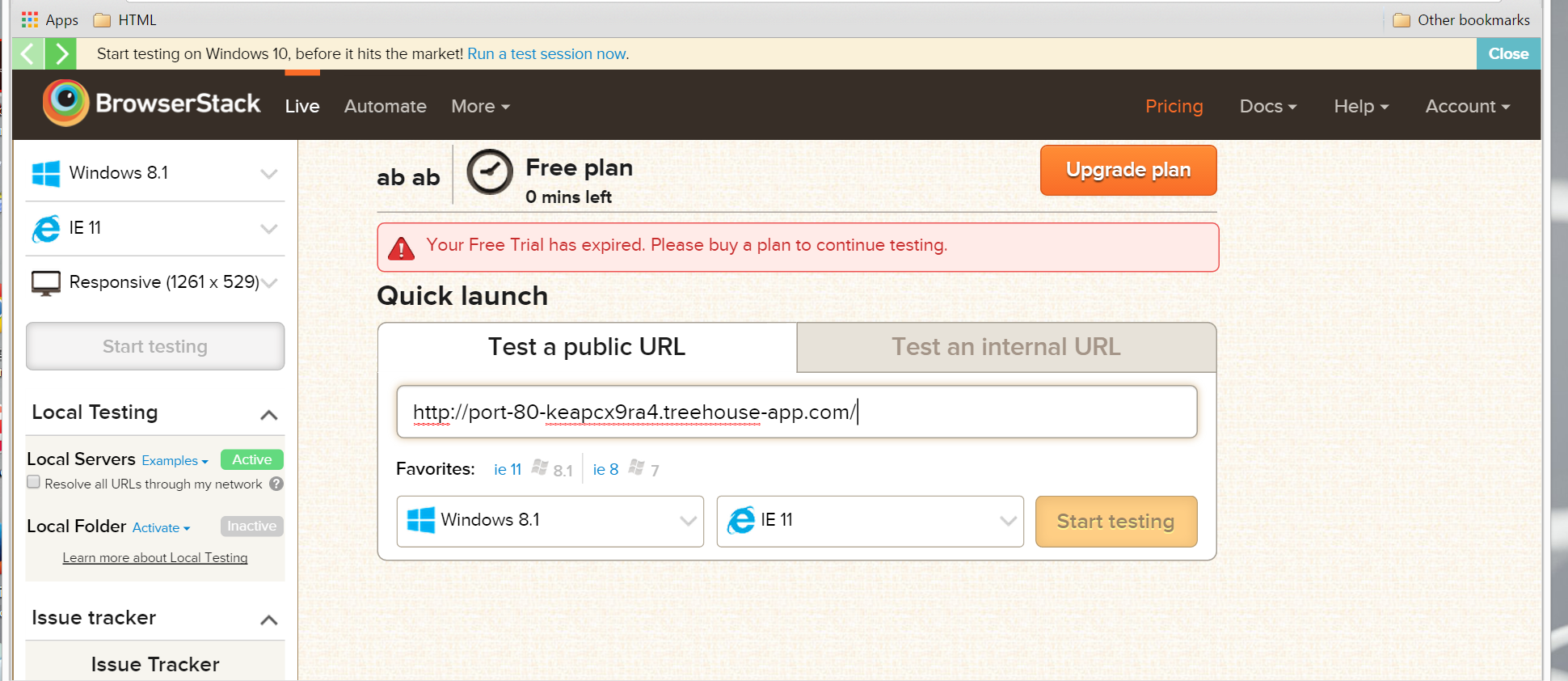This screenshot has width=1568, height=681.
Task: Click the Internet Explorer icon in sidebar
Action: pos(46,228)
